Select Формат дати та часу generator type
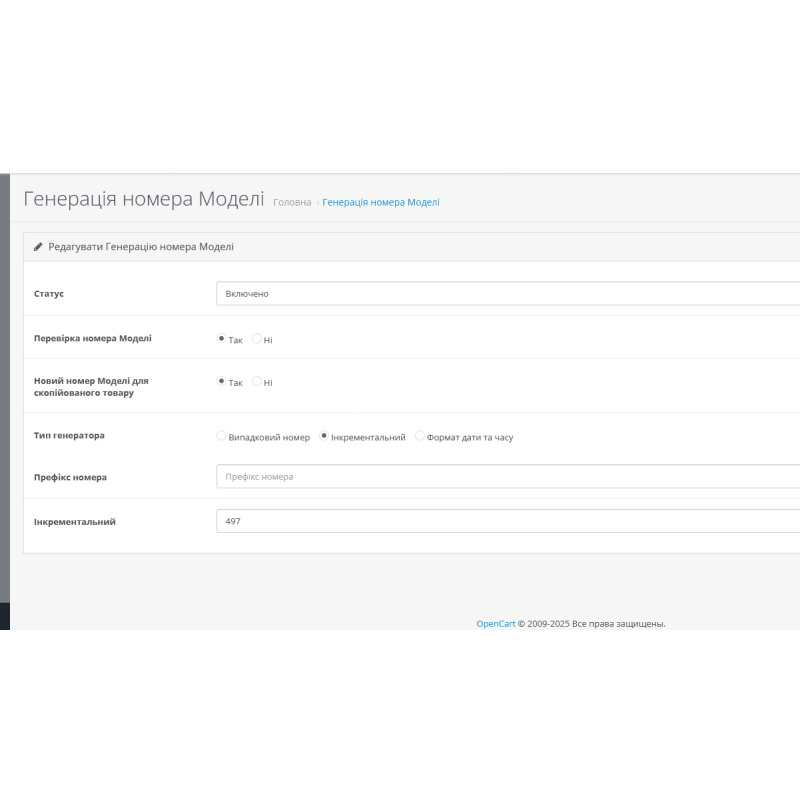The image size is (800, 800). click(x=420, y=435)
